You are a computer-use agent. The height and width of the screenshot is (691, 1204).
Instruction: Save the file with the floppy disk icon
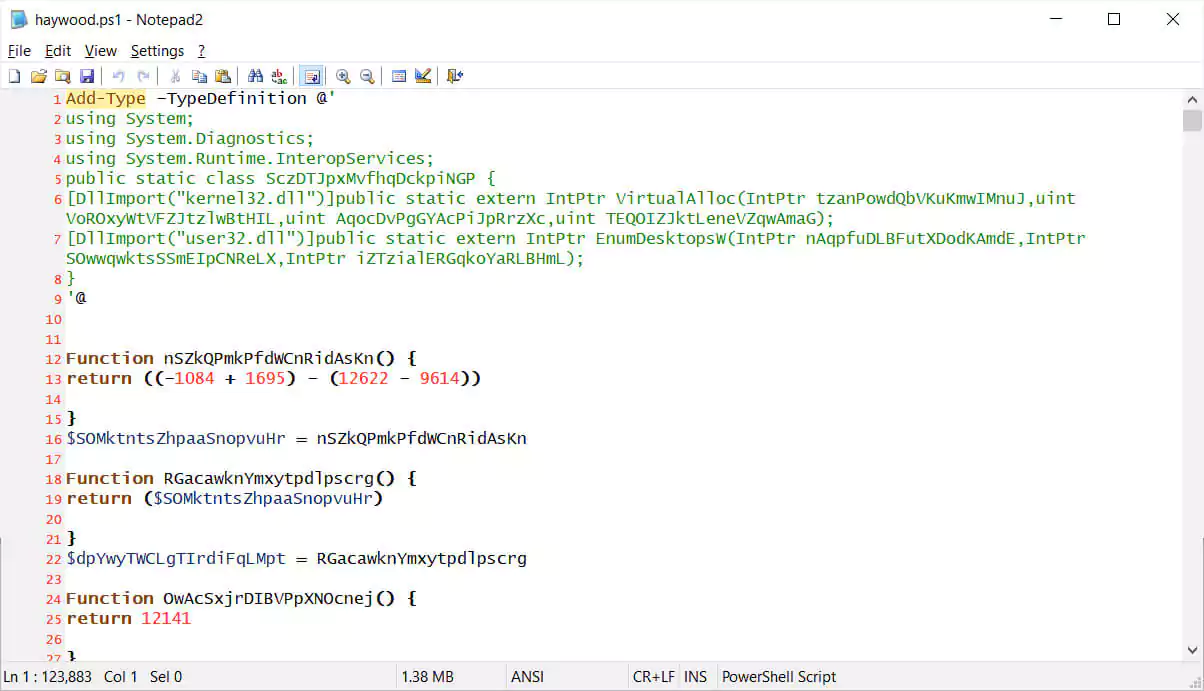[x=86, y=76]
